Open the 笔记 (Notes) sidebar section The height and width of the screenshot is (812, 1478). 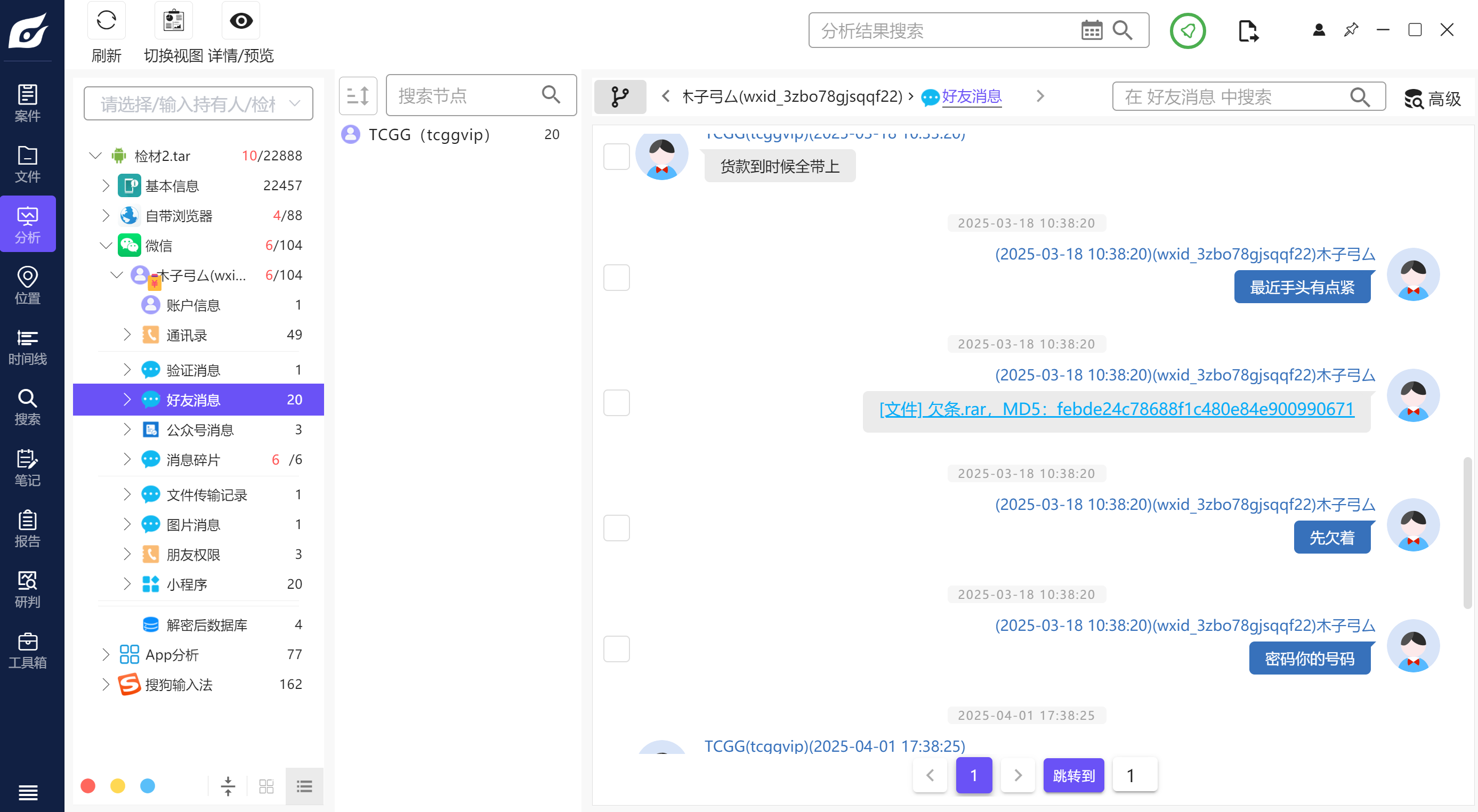click(x=28, y=467)
